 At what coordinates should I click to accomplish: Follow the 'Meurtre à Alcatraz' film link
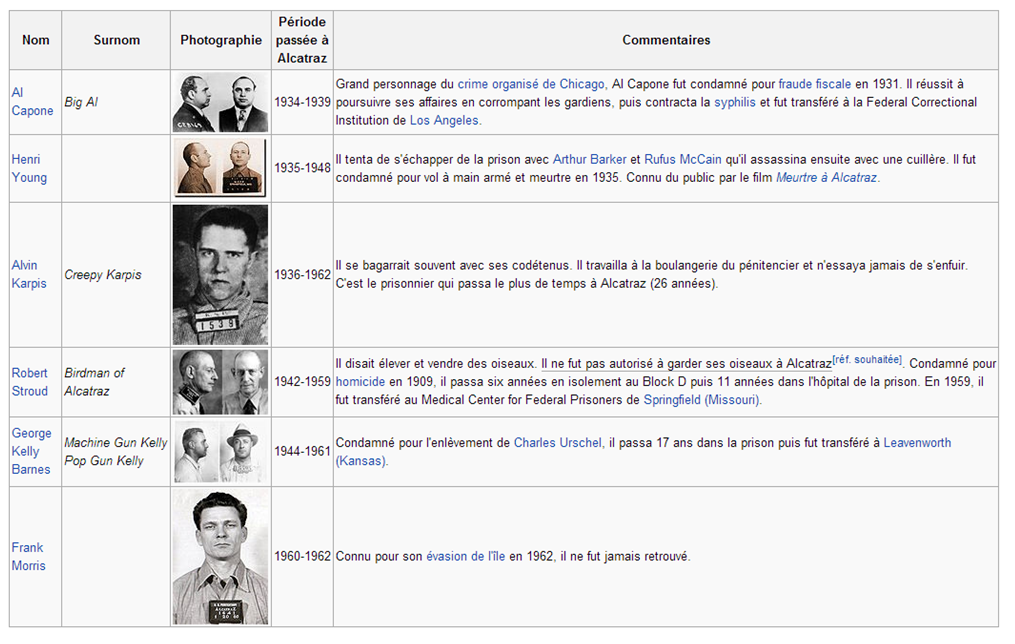click(826, 177)
